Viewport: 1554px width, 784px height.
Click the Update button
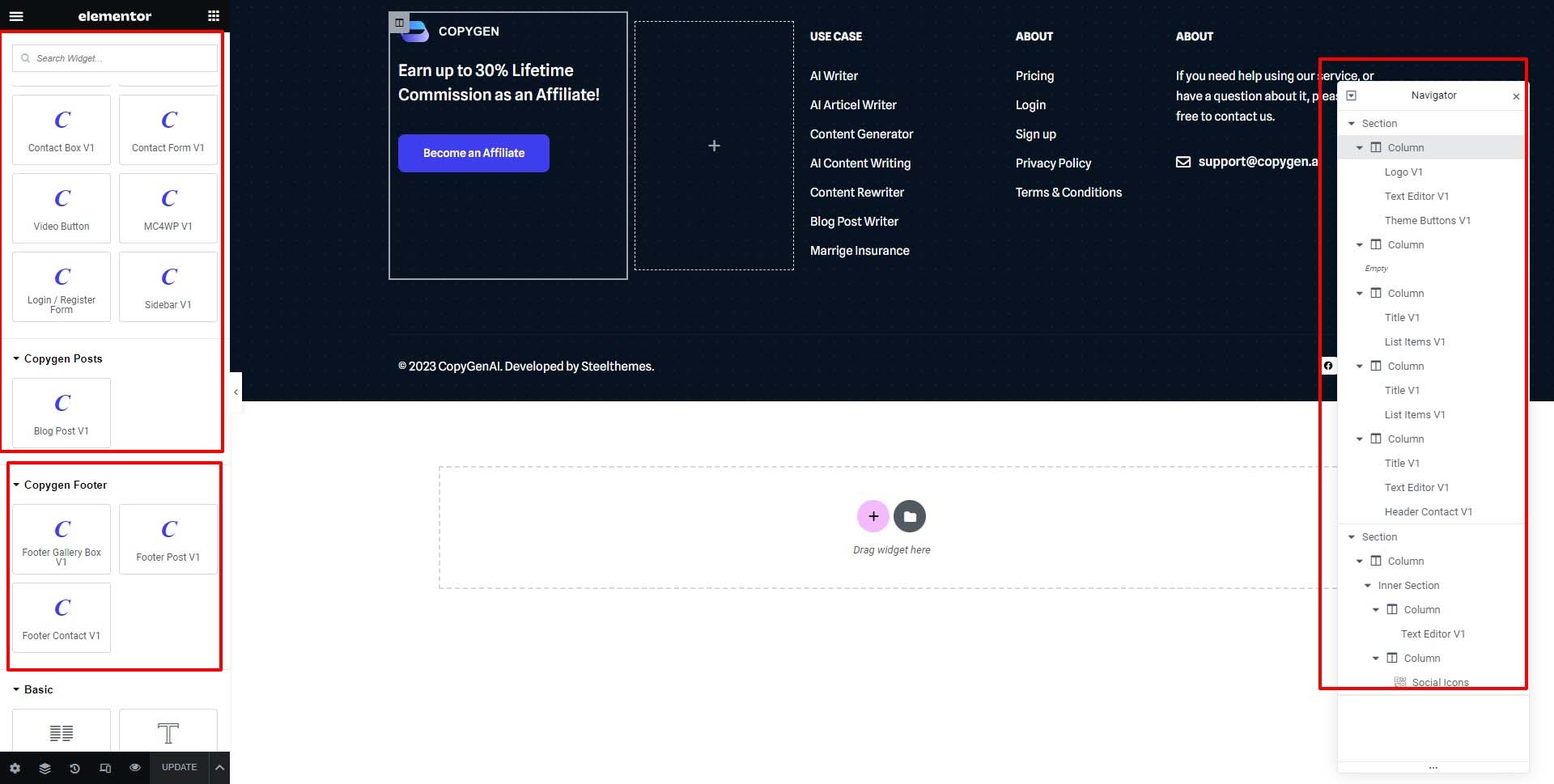(179, 768)
